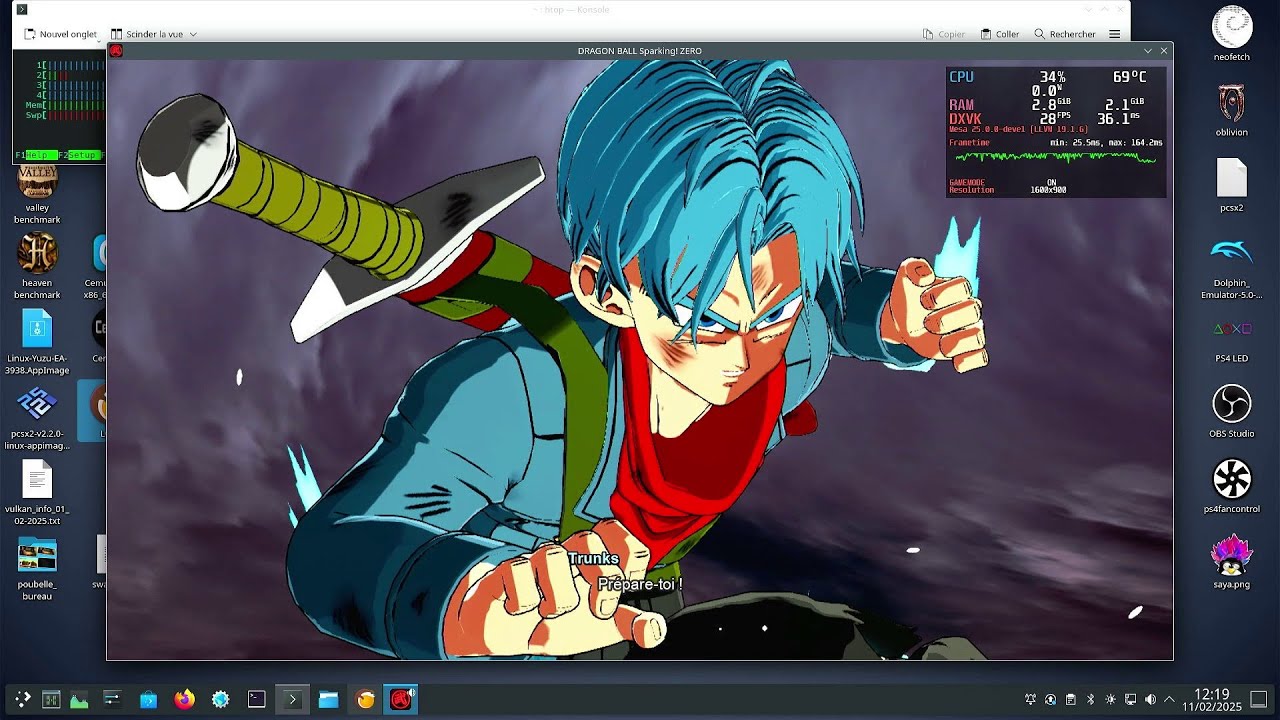
Task: Click Coller in Konsole toolbar
Action: tap(999, 34)
